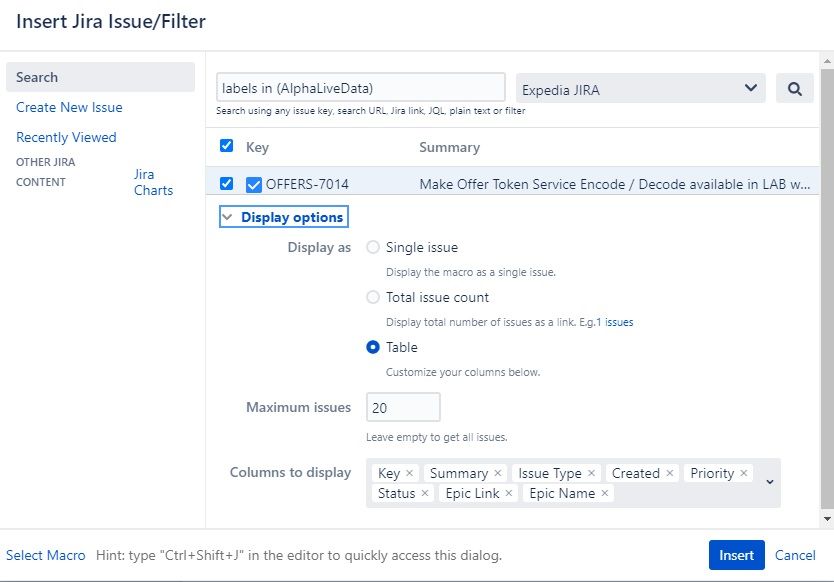
Task: Focus the Maximum issues field
Action: (403, 408)
